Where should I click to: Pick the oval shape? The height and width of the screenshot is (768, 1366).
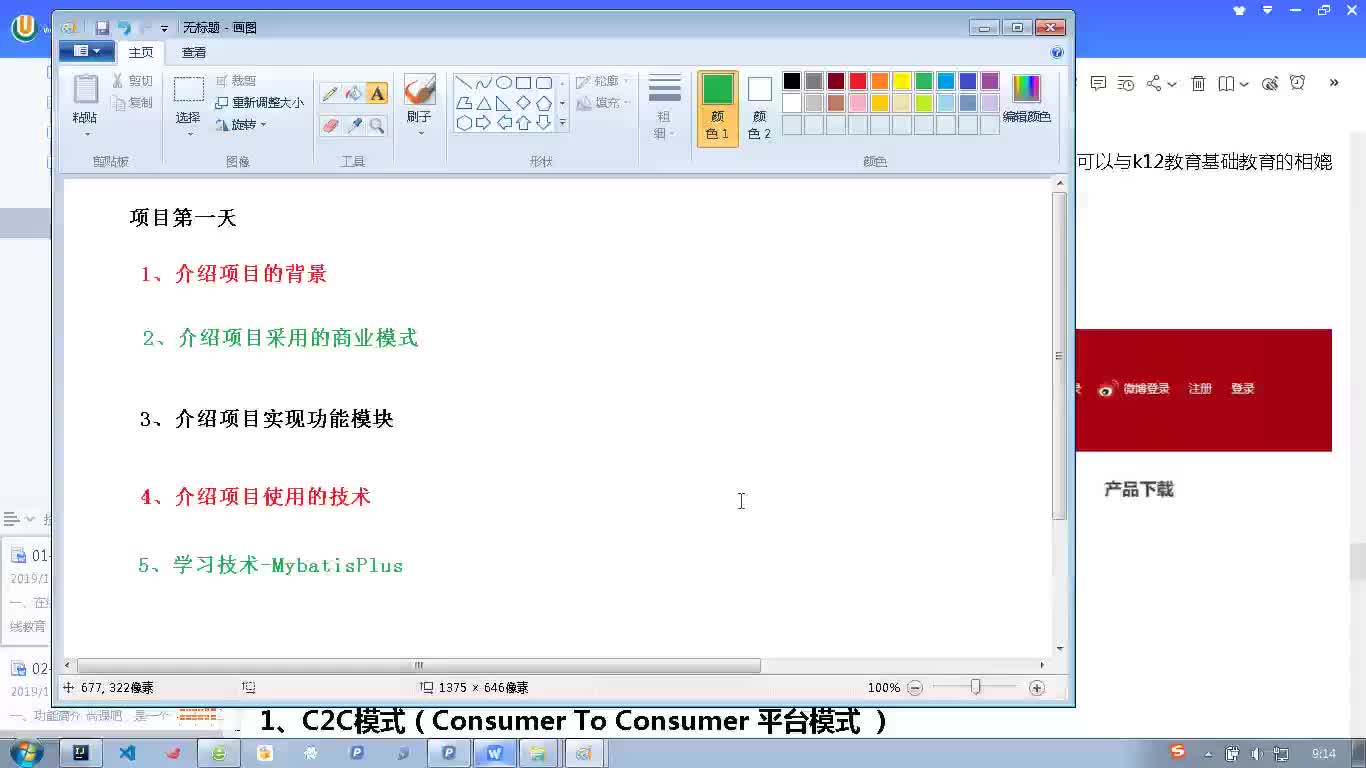(504, 83)
